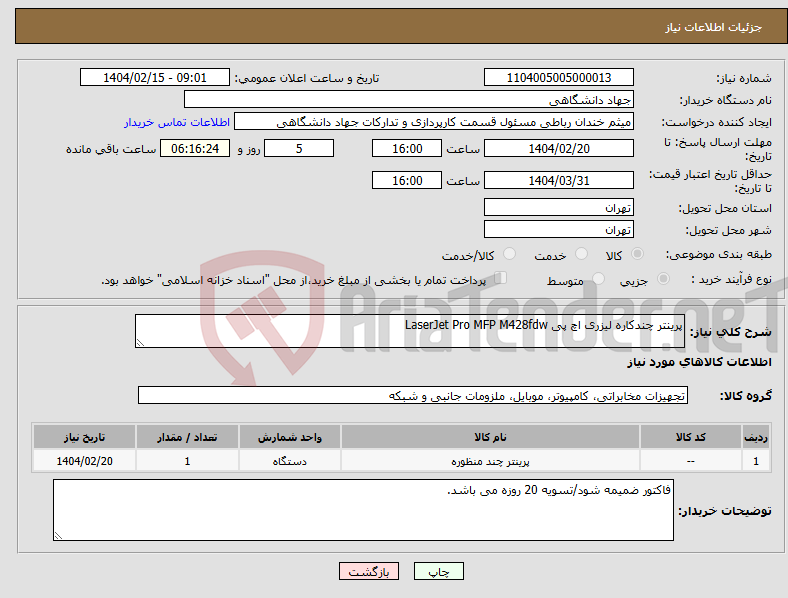Click the table cell date 1404/02/20
Viewport: 788px width, 598px height.
pyautogui.click(x=84, y=461)
